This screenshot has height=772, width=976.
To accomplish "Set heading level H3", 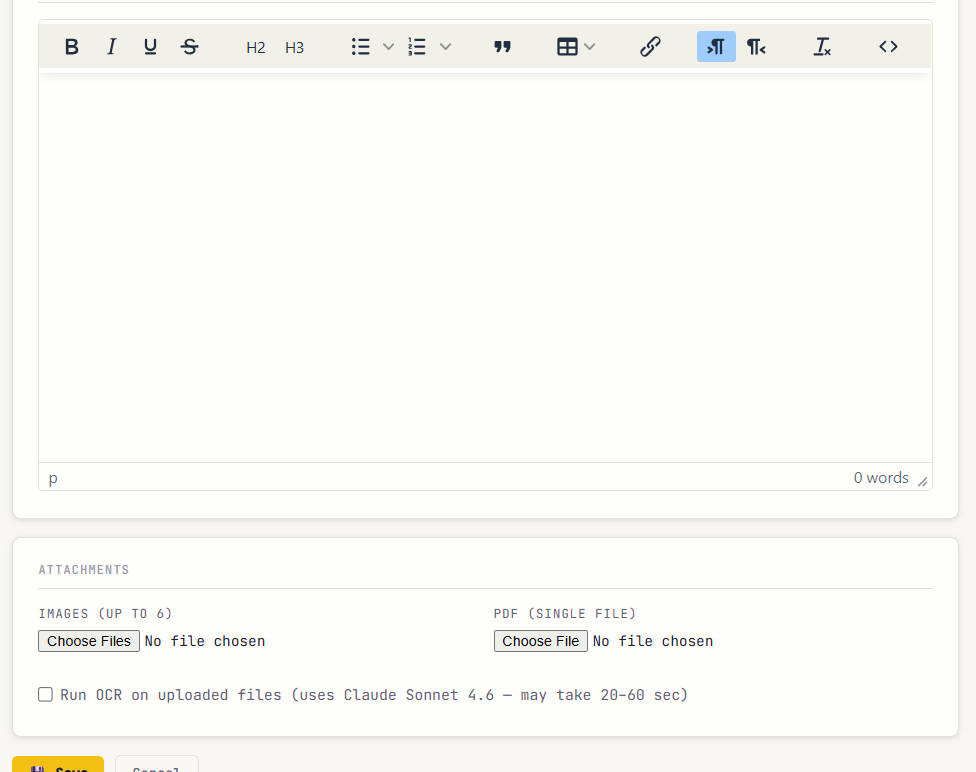I will point(294,47).
